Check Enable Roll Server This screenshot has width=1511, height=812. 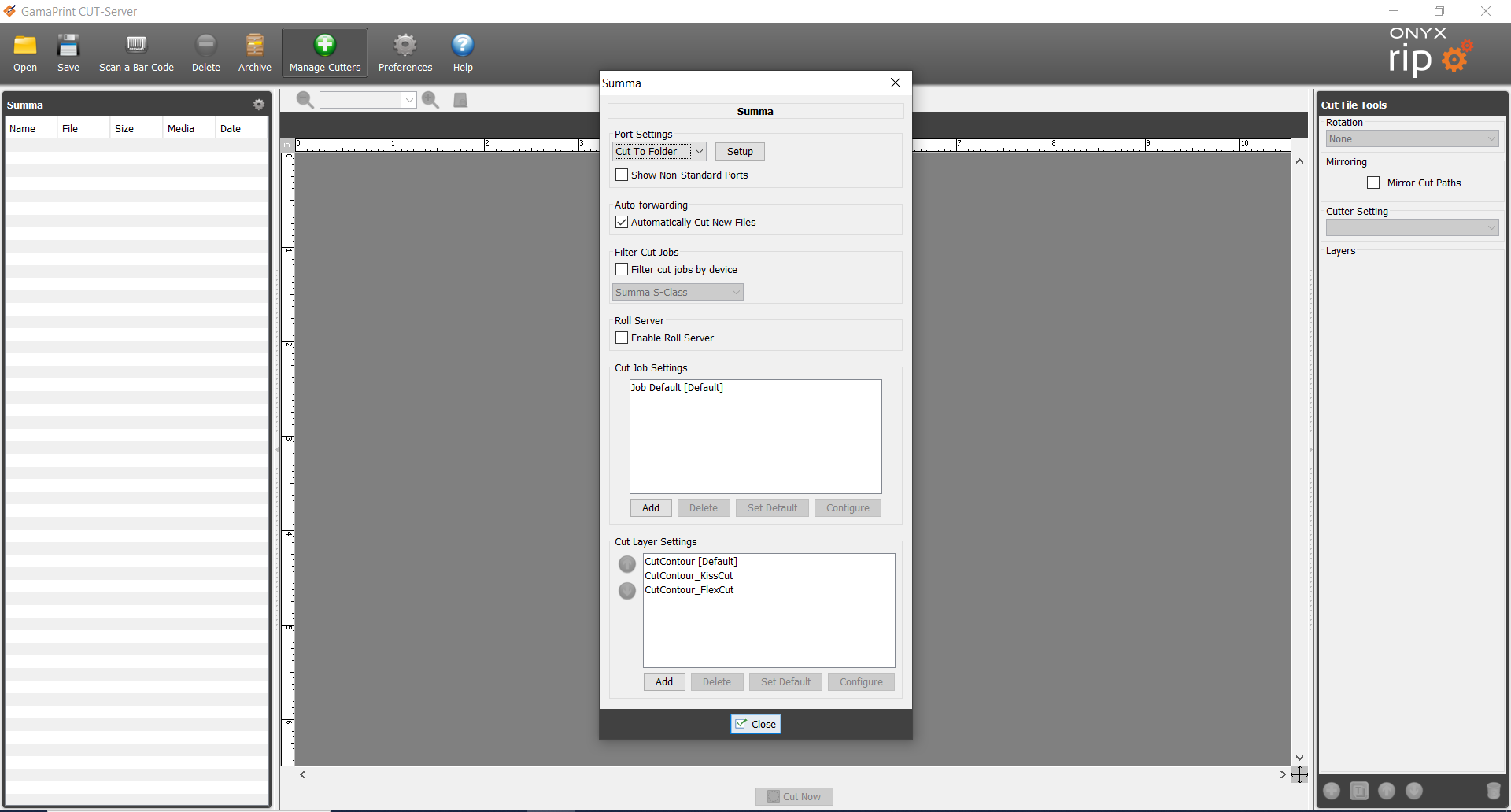(x=622, y=338)
